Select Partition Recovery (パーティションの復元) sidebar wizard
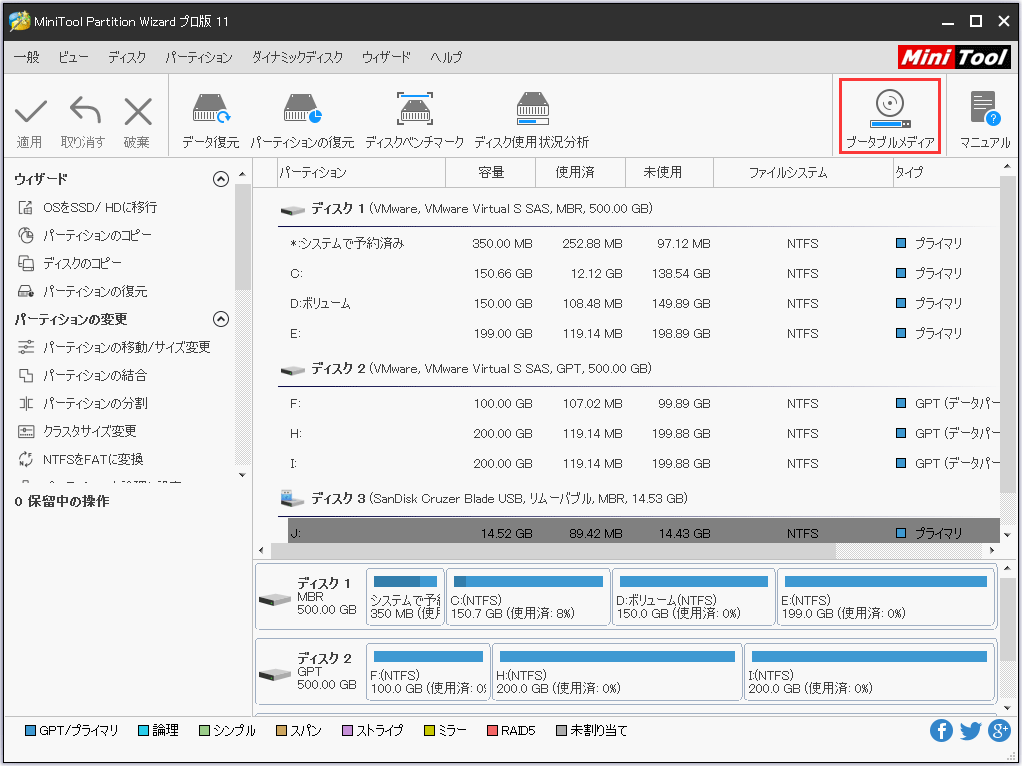Screen dimensions: 1022x766 [x=95, y=291]
